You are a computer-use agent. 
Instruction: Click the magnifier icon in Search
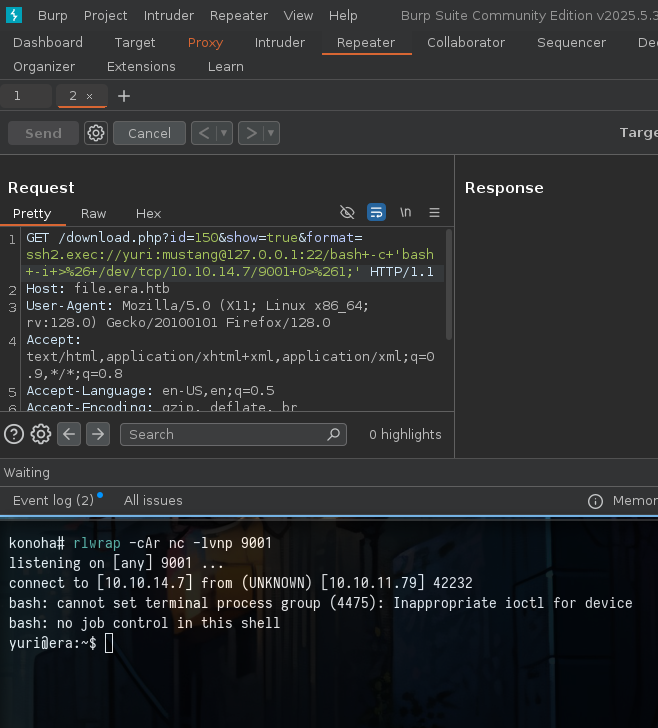coord(333,435)
